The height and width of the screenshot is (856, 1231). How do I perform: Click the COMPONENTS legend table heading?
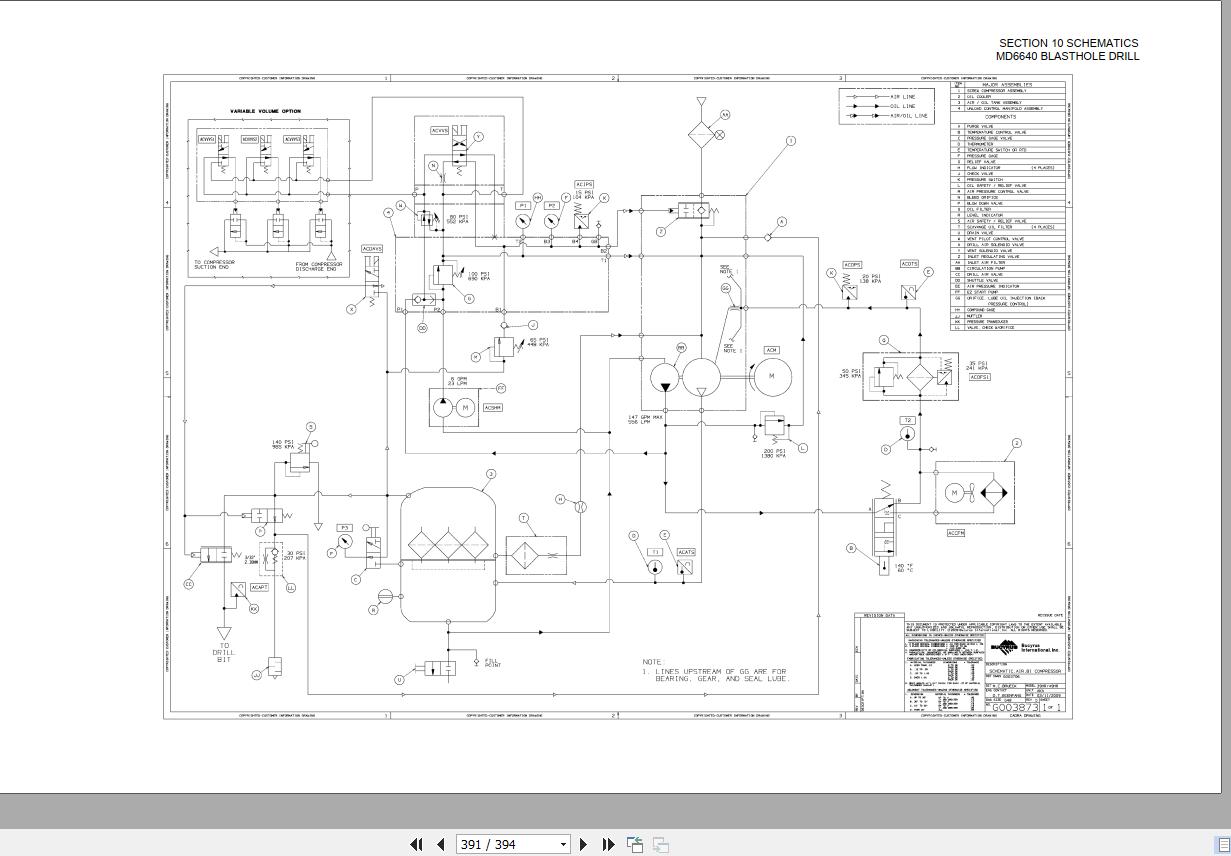click(x=1001, y=117)
